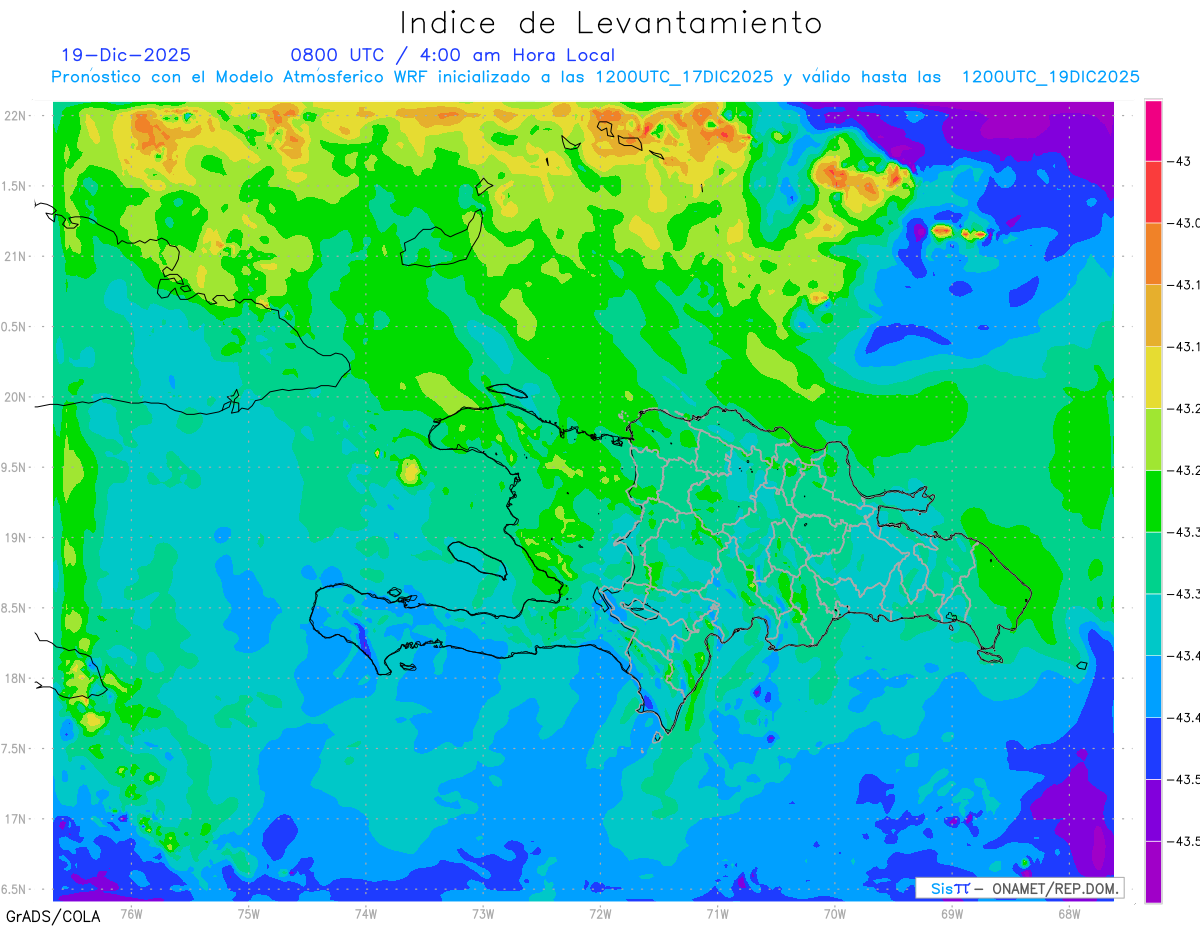The width and height of the screenshot is (1200, 927).
Task: Select the '19-Dic-2025' date label
Action: (x=125, y=55)
